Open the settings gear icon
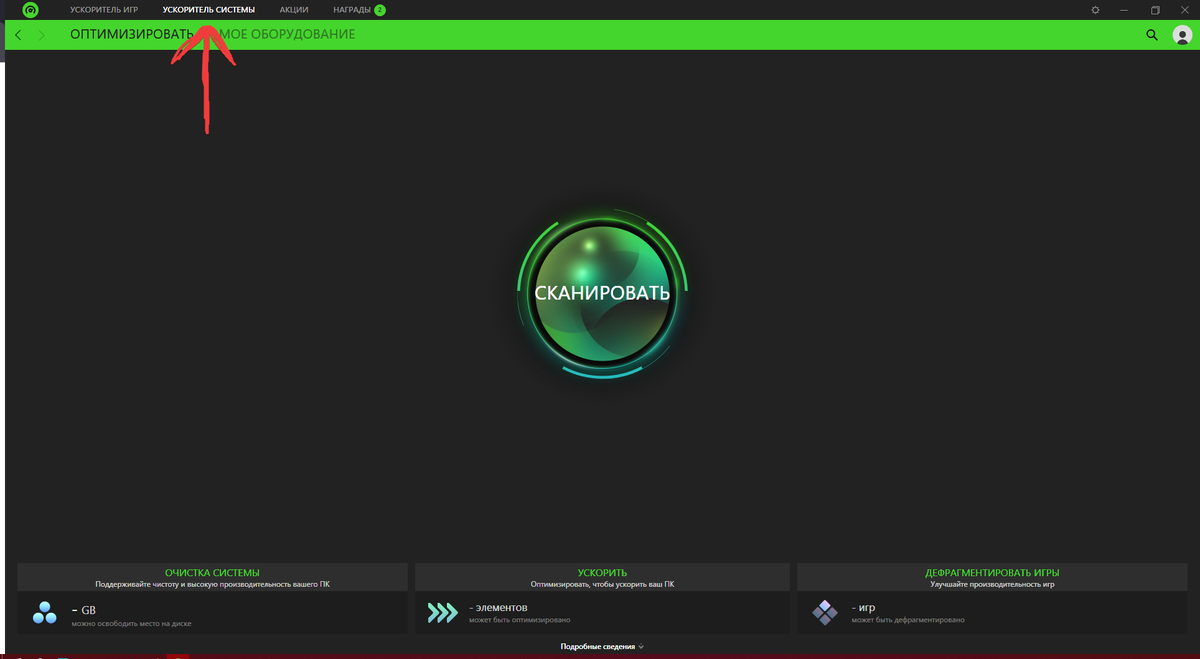 click(1095, 10)
